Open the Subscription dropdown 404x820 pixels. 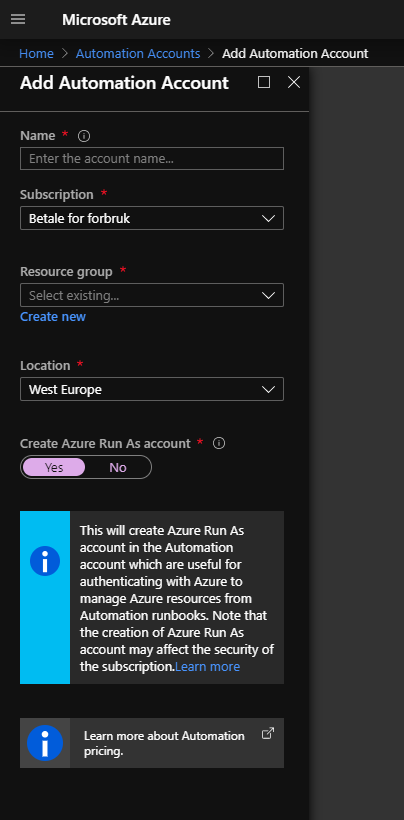click(x=152, y=218)
